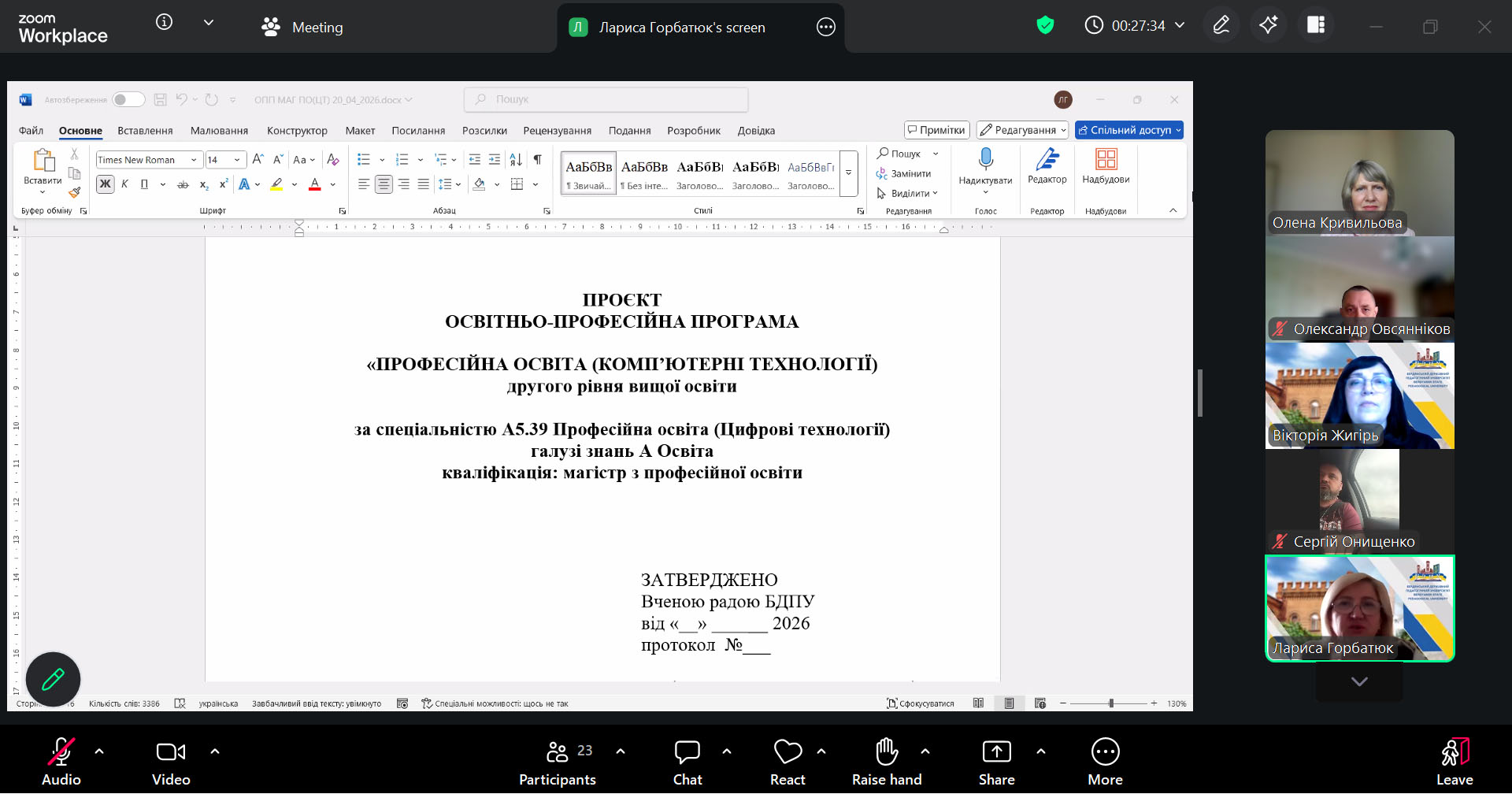Click the Примітки button

point(936,130)
